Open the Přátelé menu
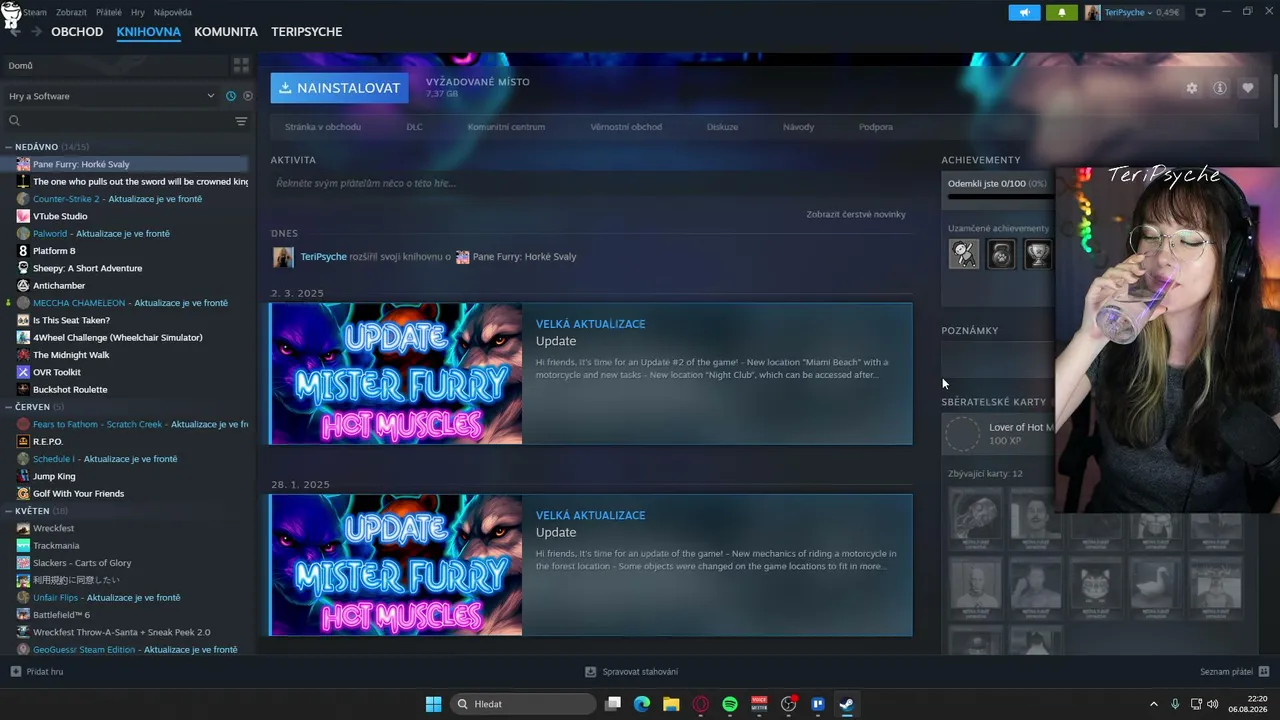Viewport: 1280px width, 720px height. coord(109,12)
